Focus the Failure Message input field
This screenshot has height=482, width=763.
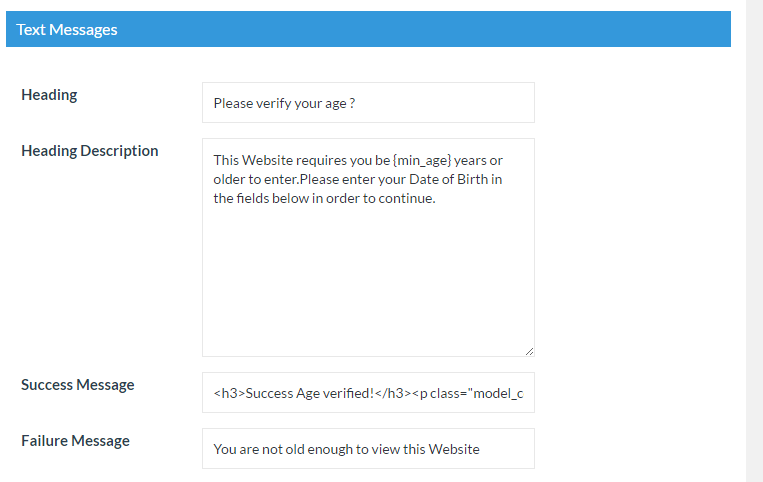[368, 448]
